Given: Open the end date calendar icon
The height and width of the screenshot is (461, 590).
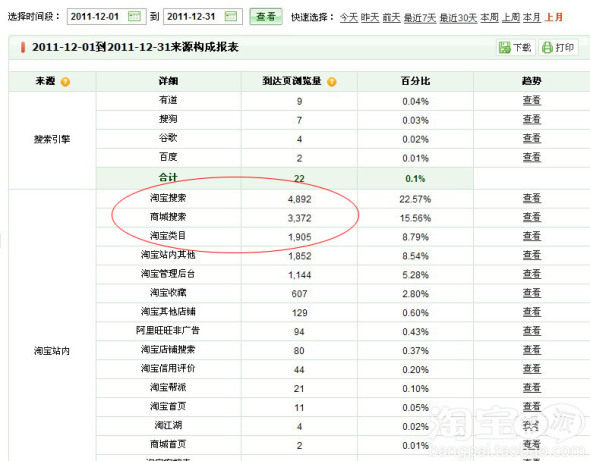Looking at the screenshot, I should [231, 16].
